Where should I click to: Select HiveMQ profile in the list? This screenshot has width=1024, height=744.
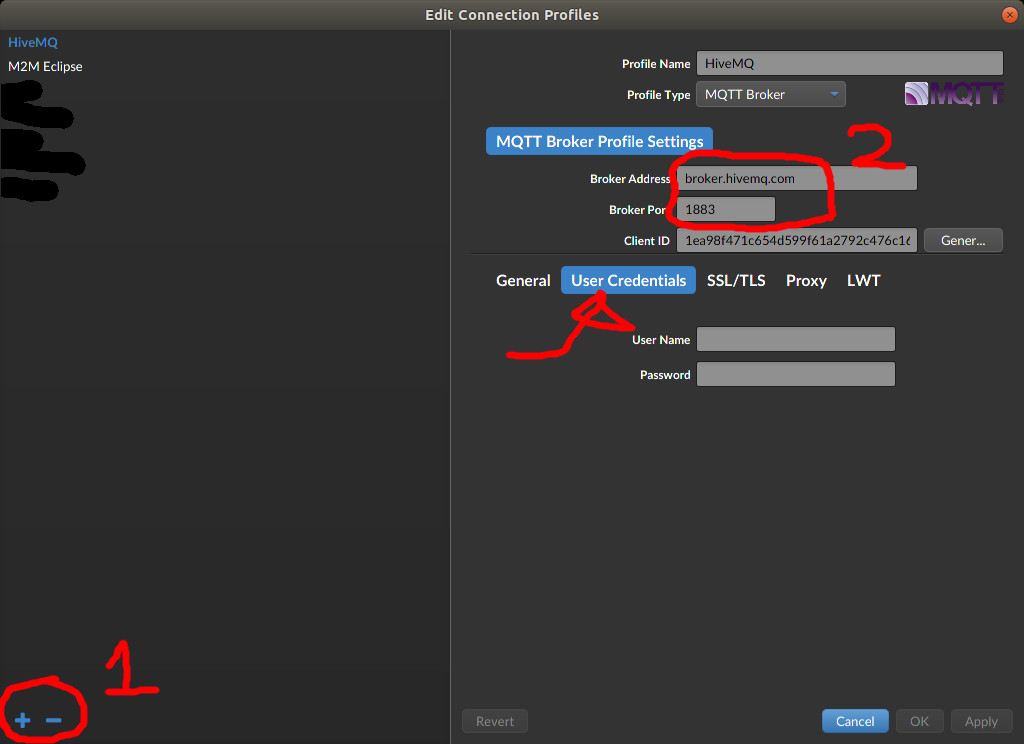point(33,42)
